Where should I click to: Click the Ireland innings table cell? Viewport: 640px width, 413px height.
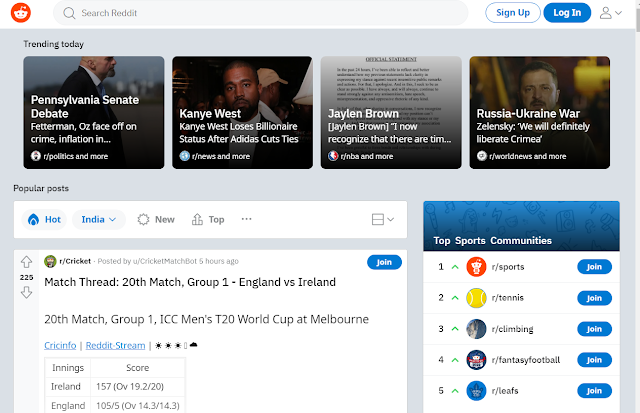pyautogui.click(x=67, y=386)
